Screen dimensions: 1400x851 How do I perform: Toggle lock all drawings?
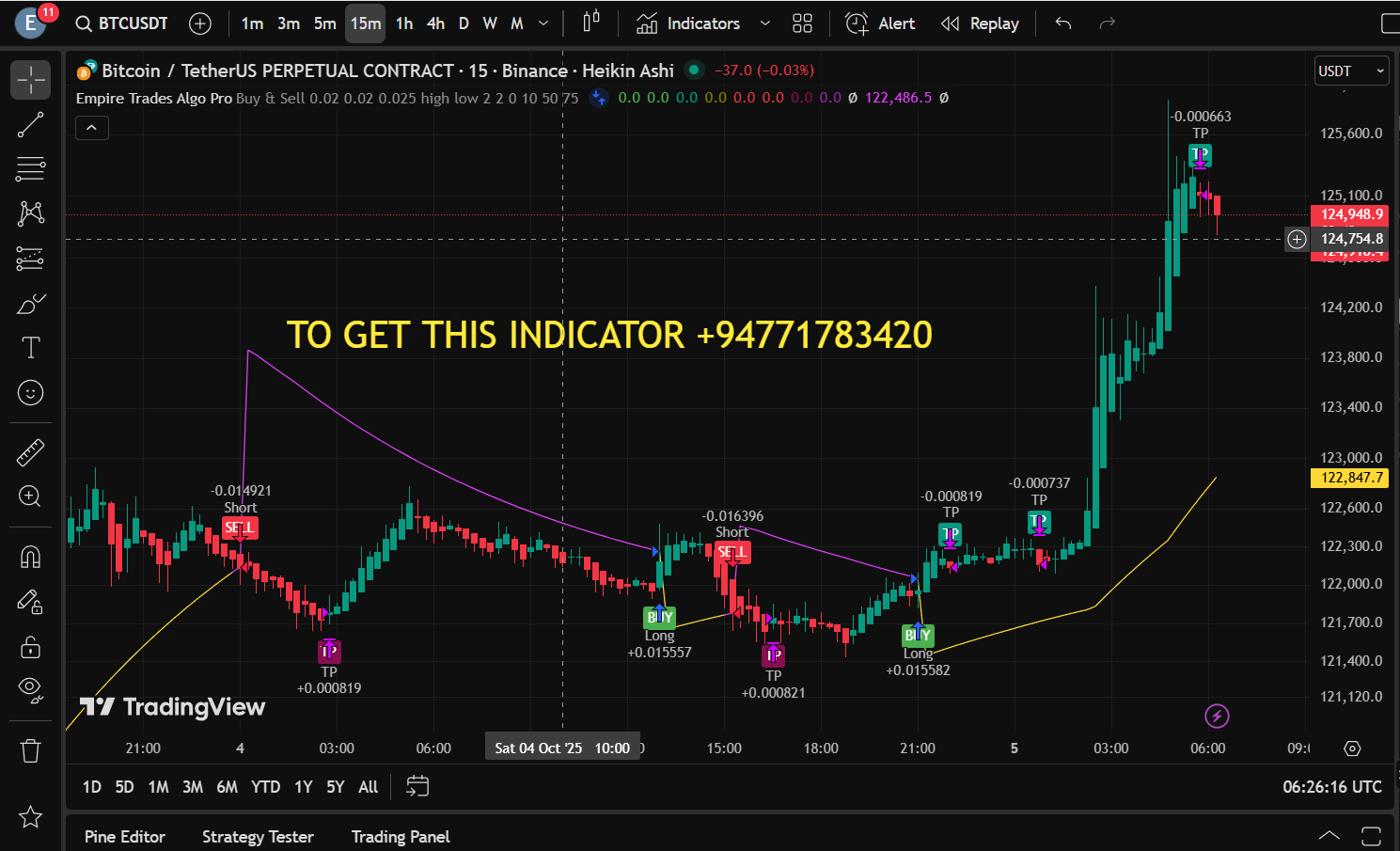point(30,647)
